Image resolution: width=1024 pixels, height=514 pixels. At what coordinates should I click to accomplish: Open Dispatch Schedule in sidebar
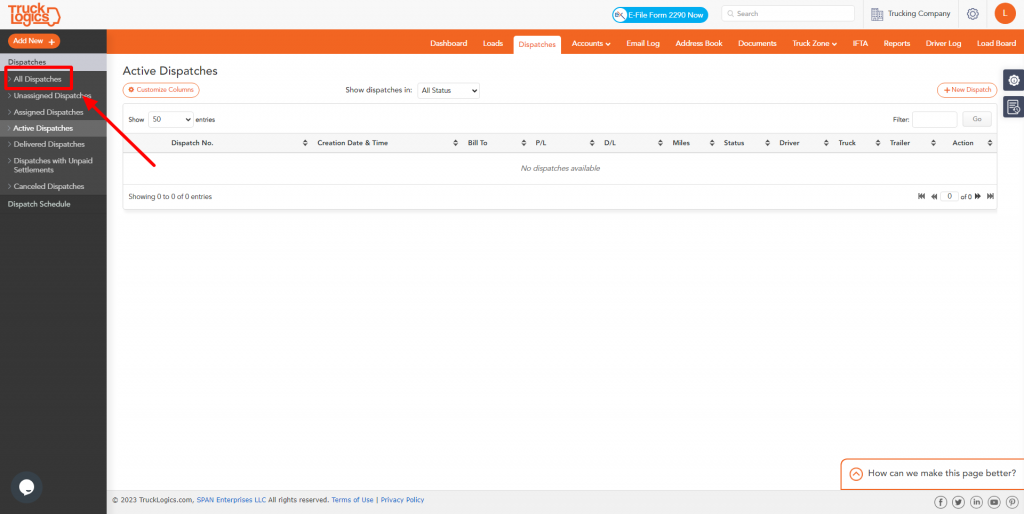[x=39, y=204]
